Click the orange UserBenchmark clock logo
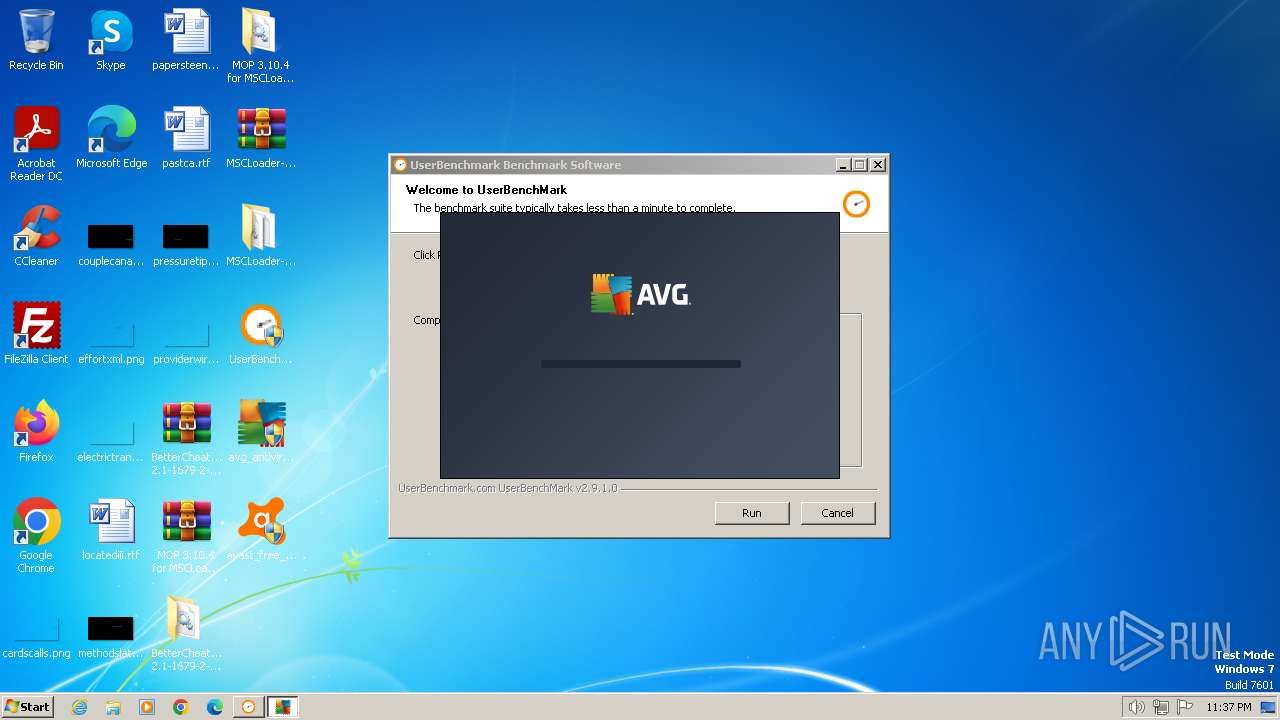The height and width of the screenshot is (720, 1280). tap(856, 204)
